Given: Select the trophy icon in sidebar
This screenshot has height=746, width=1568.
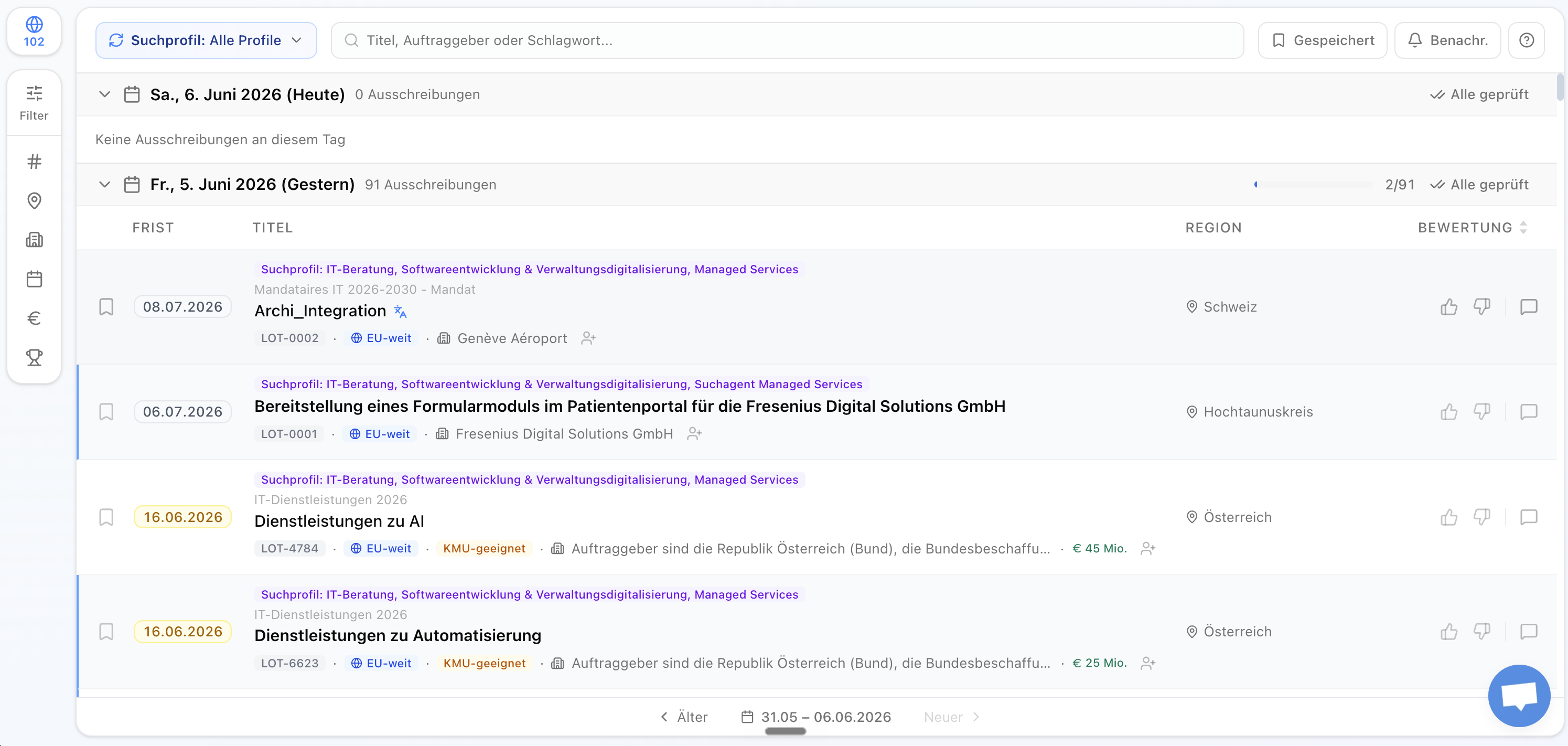Looking at the screenshot, I should (x=34, y=357).
